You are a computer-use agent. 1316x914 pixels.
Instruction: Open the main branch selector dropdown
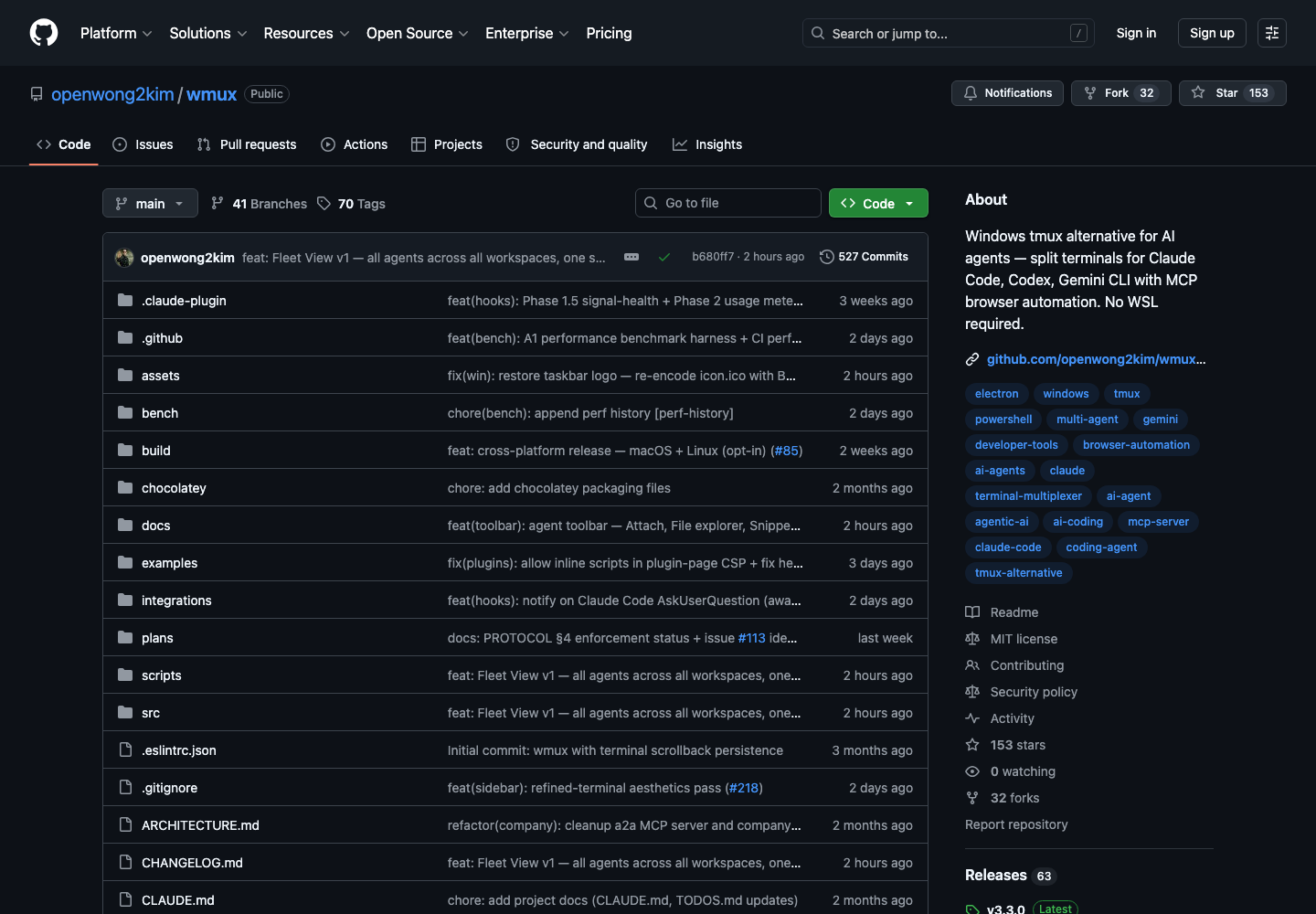pyautogui.click(x=150, y=203)
